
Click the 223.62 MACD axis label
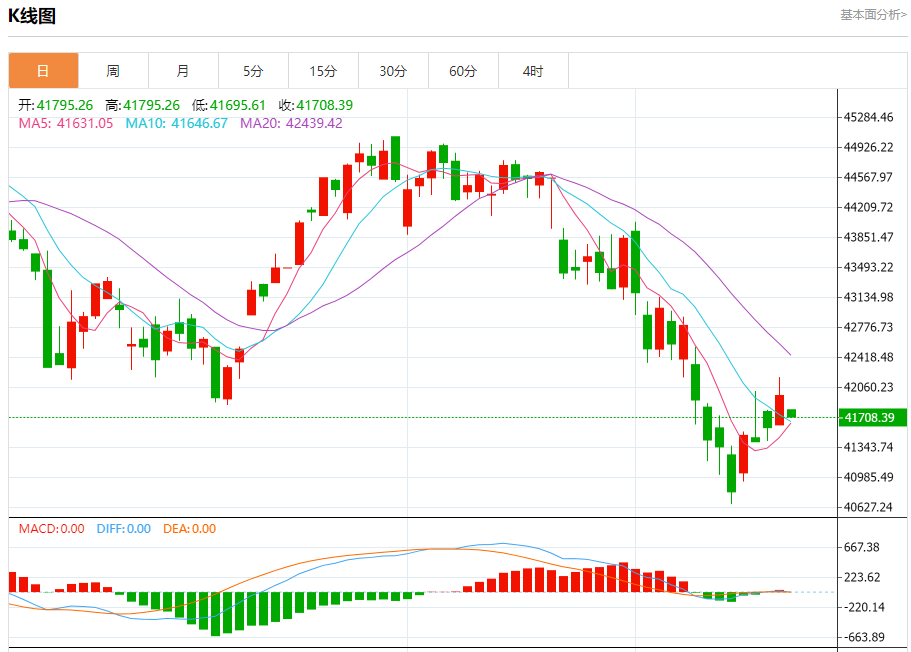click(x=862, y=577)
